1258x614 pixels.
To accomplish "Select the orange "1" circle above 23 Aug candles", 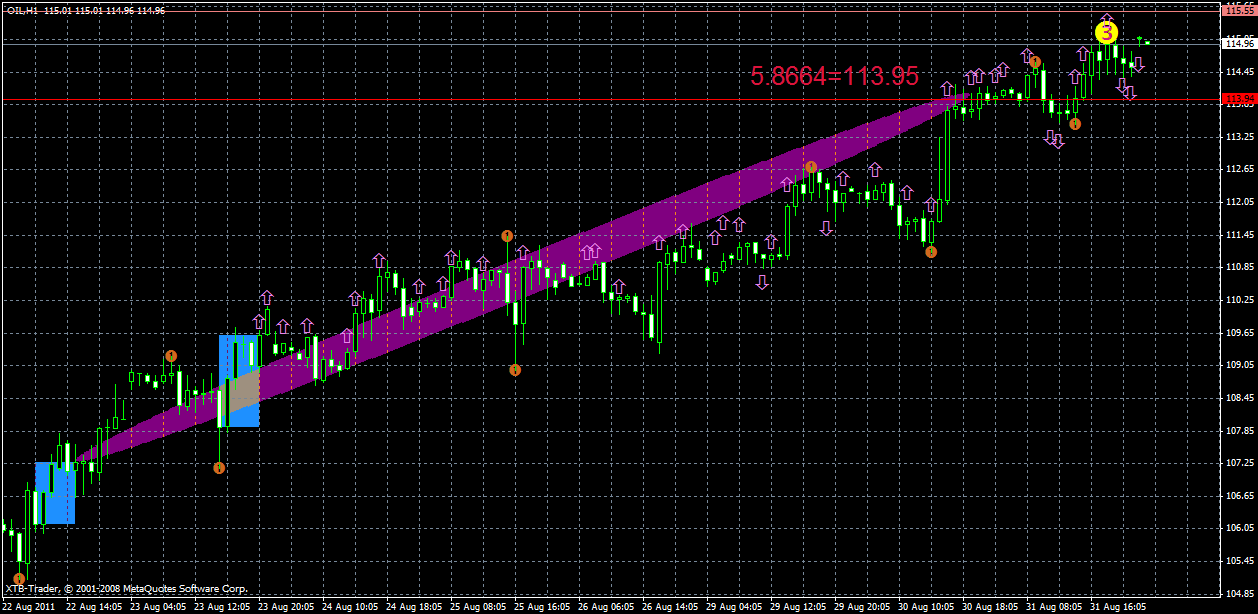I will coord(170,354).
